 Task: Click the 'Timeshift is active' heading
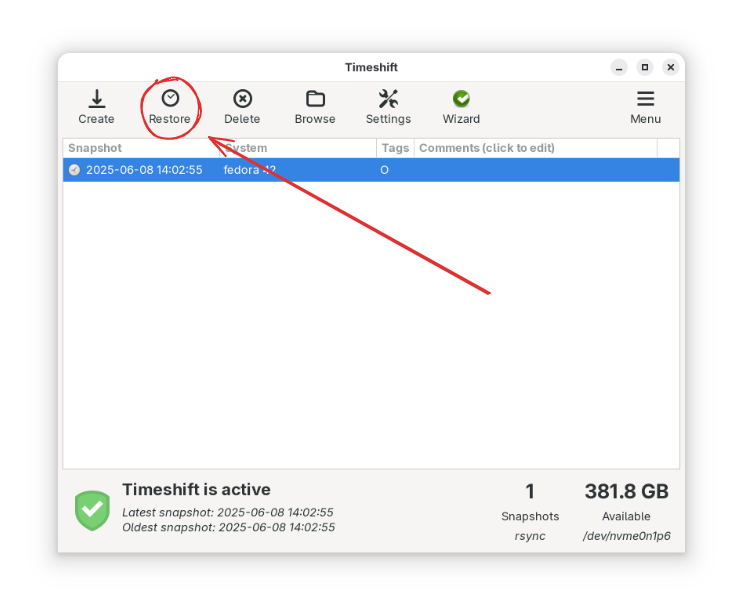click(196, 489)
